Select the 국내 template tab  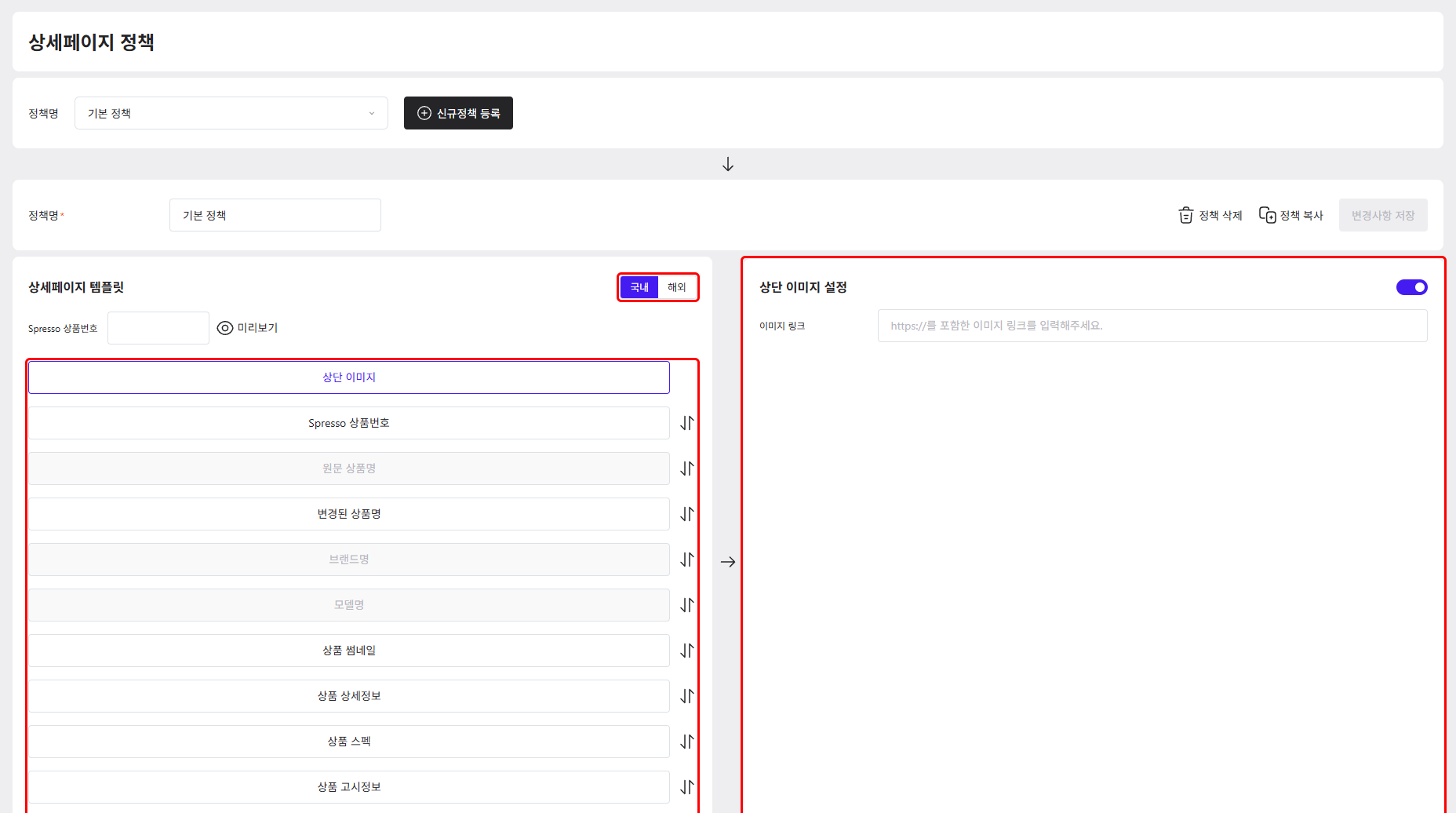click(639, 287)
